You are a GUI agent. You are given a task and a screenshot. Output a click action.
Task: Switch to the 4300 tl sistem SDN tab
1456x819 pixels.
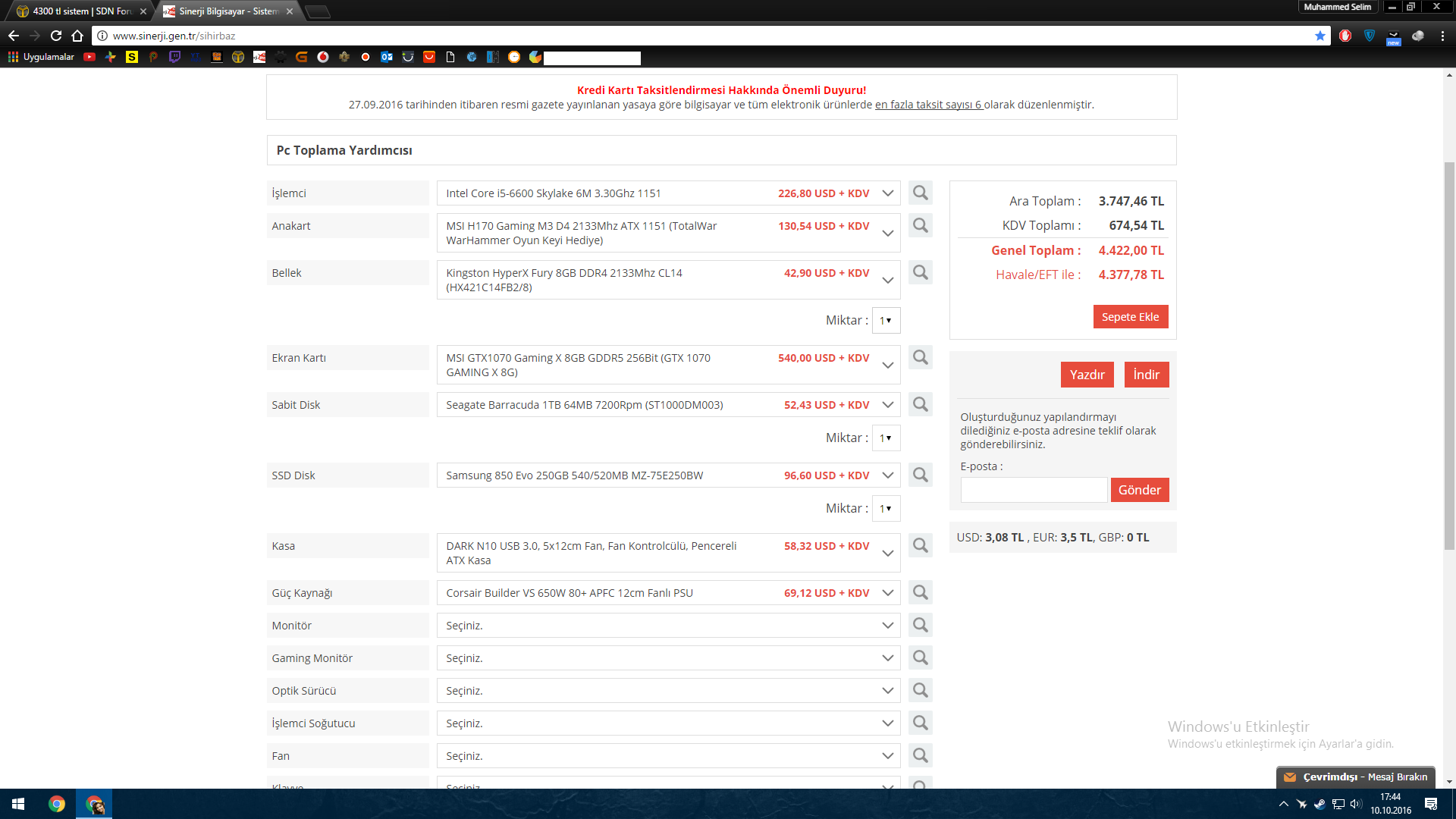pos(80,11)
